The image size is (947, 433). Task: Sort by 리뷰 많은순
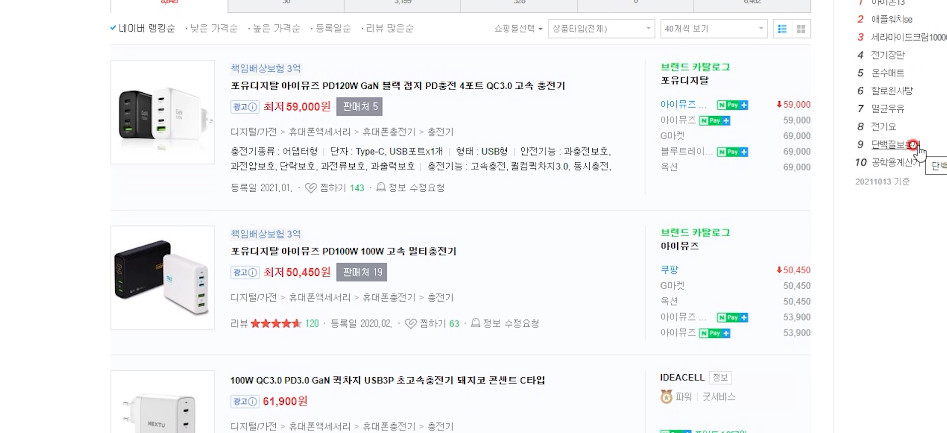coord(388,28)
